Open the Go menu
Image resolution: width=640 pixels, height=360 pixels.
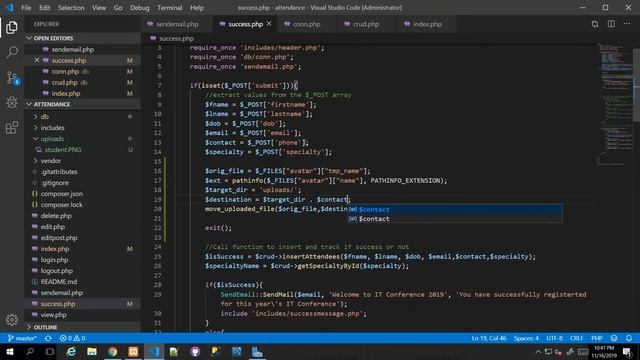point(118,8)
